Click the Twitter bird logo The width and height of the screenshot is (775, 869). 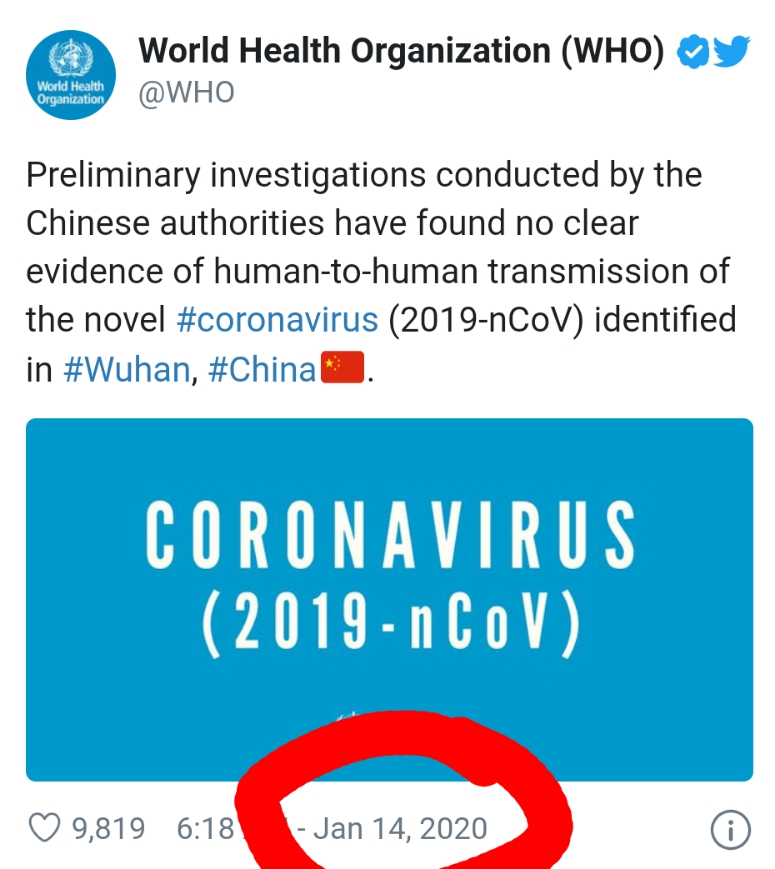(x=731, y=50)
